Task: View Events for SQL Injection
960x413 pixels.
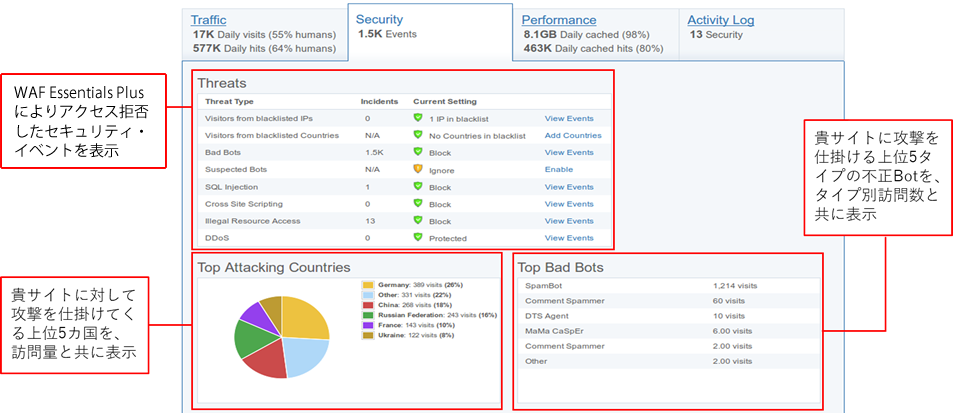Action: pyautogui.click(x=569, y=187)
